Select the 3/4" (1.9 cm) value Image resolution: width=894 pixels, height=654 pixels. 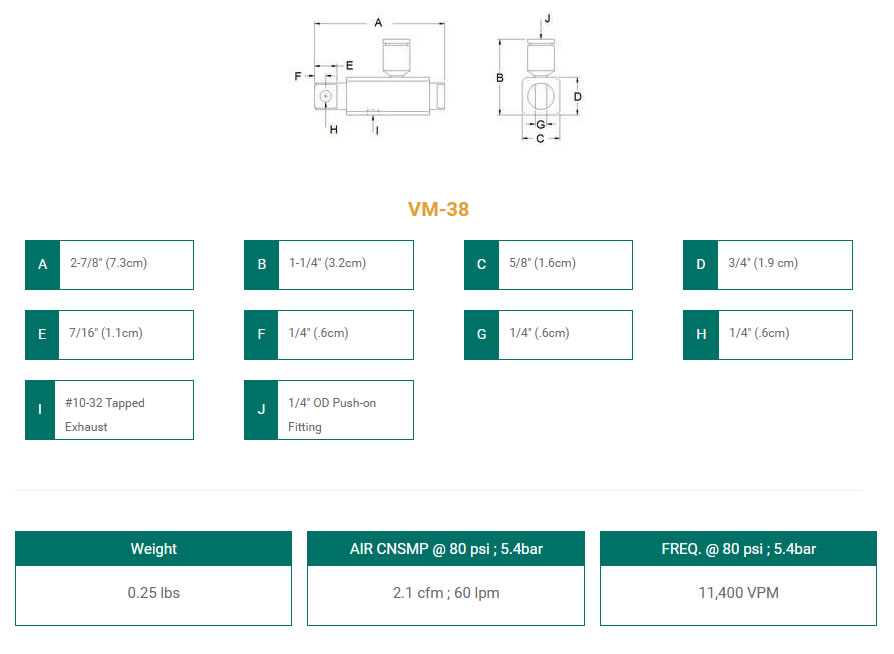click(x=765, y=263)
